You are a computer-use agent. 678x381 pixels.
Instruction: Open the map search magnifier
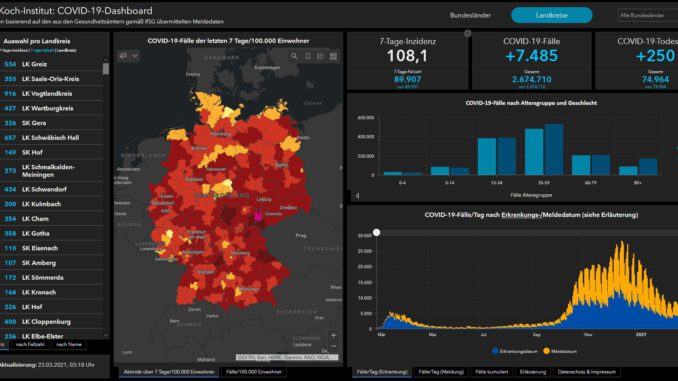pyautogui.click(x=294, y=56)
